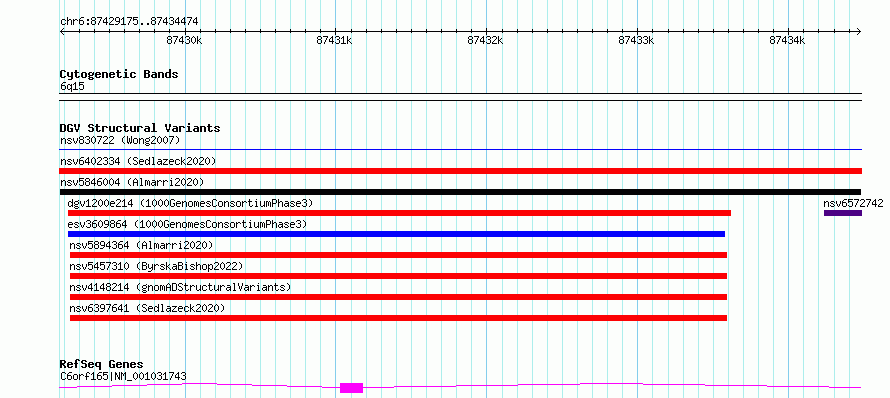This screenshot has width=890, height=398.
Task: Click the 6q15 cytogenetic band label
Action: pos(72,87)
